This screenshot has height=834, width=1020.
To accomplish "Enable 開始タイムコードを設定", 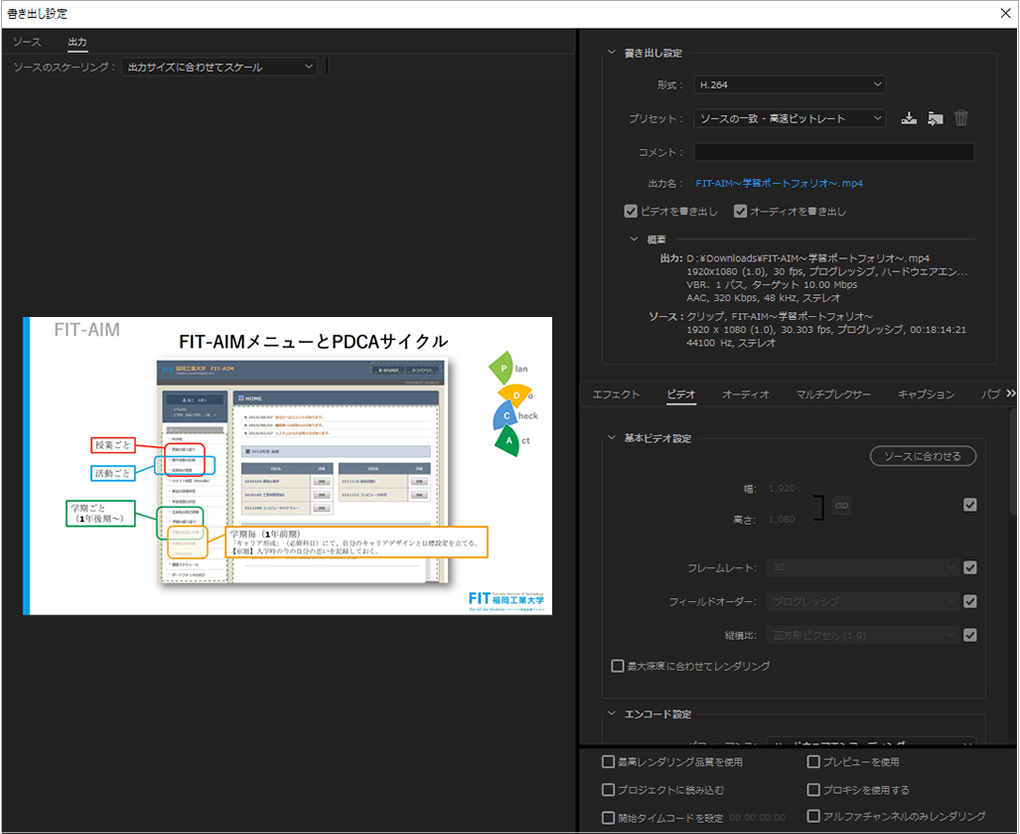I will pyautogui.click(x=608, y=818).
